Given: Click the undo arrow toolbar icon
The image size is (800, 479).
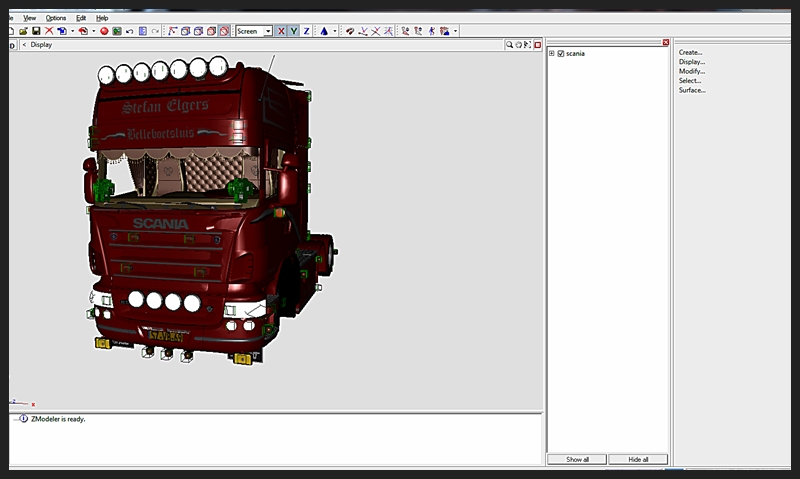Looking at the screenshot, I should click(130, 31).
